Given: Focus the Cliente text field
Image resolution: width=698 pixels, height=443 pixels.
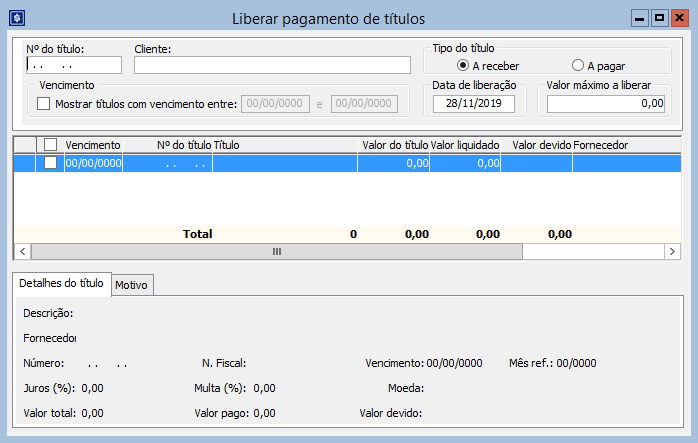Looking at the screenshot, I should point(272,65).
